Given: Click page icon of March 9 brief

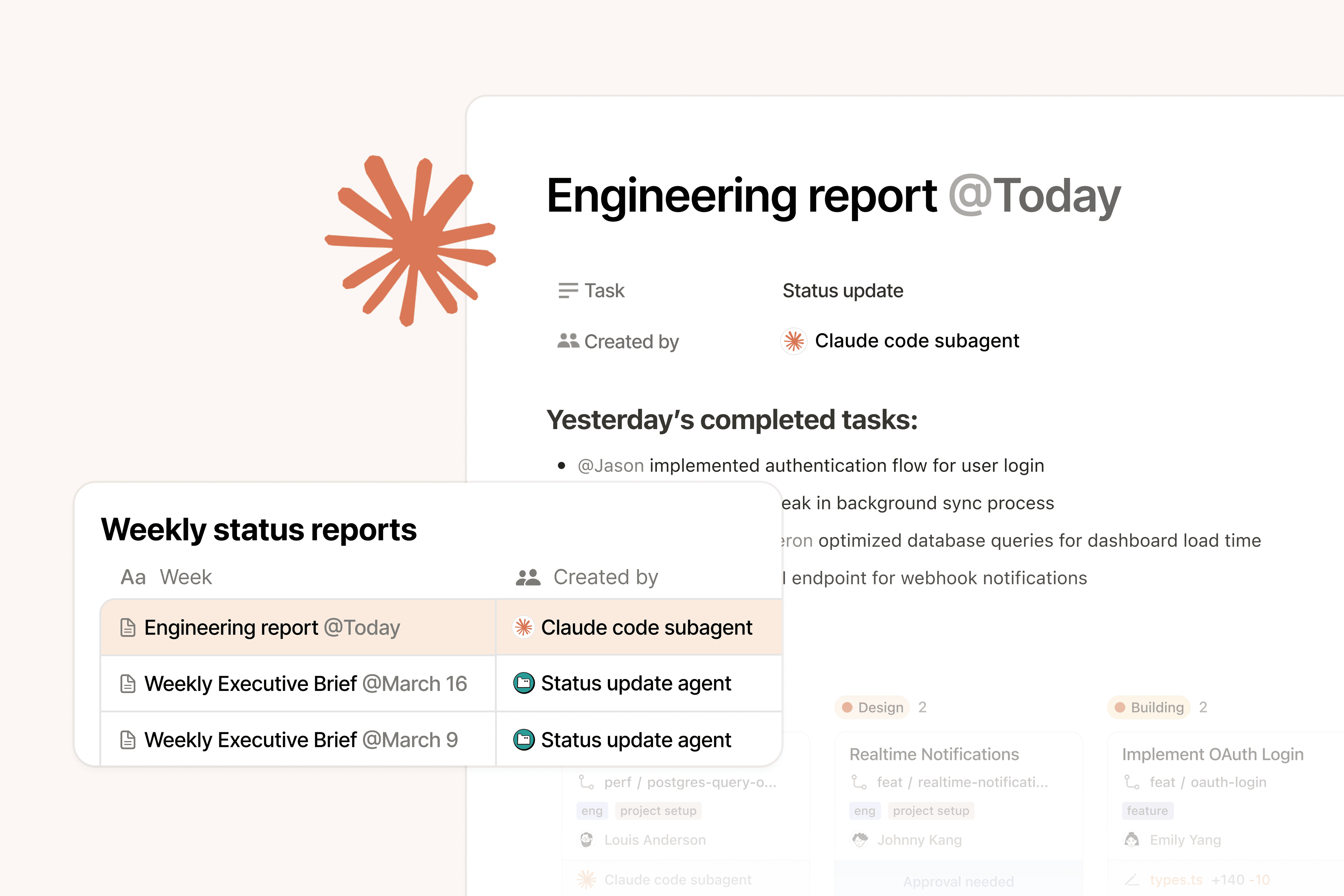Looking at the screenshot, I should (128, 740).
